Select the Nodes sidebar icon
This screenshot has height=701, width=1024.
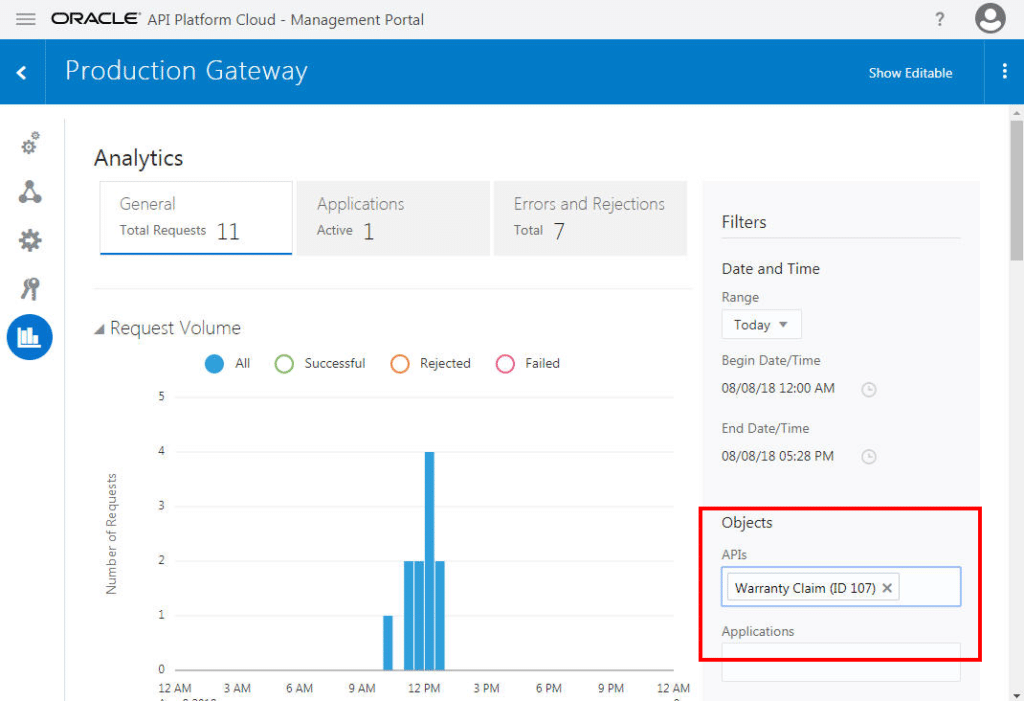[30, 192]
